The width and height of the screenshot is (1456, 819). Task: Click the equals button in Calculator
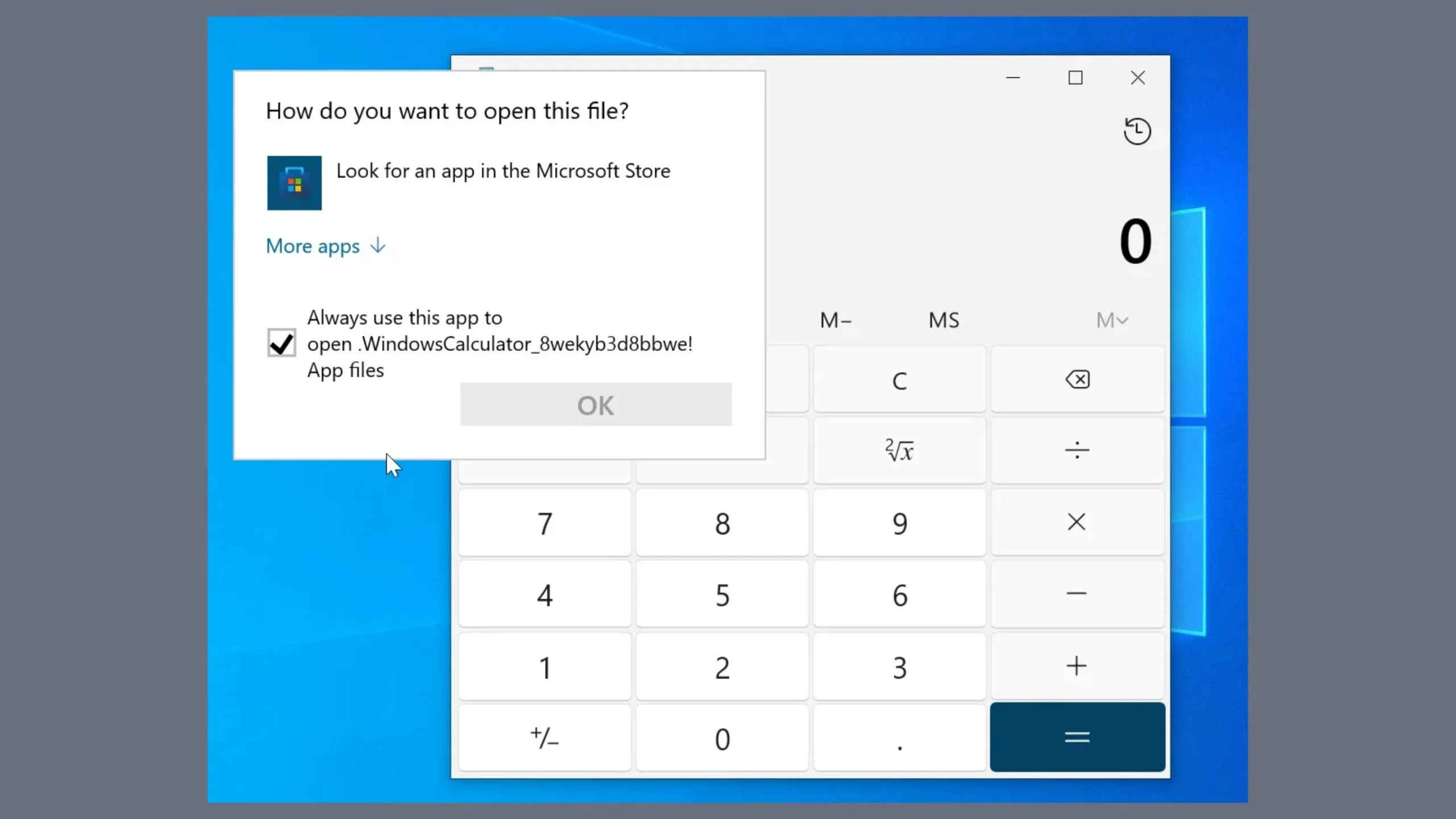[1077, 737]
